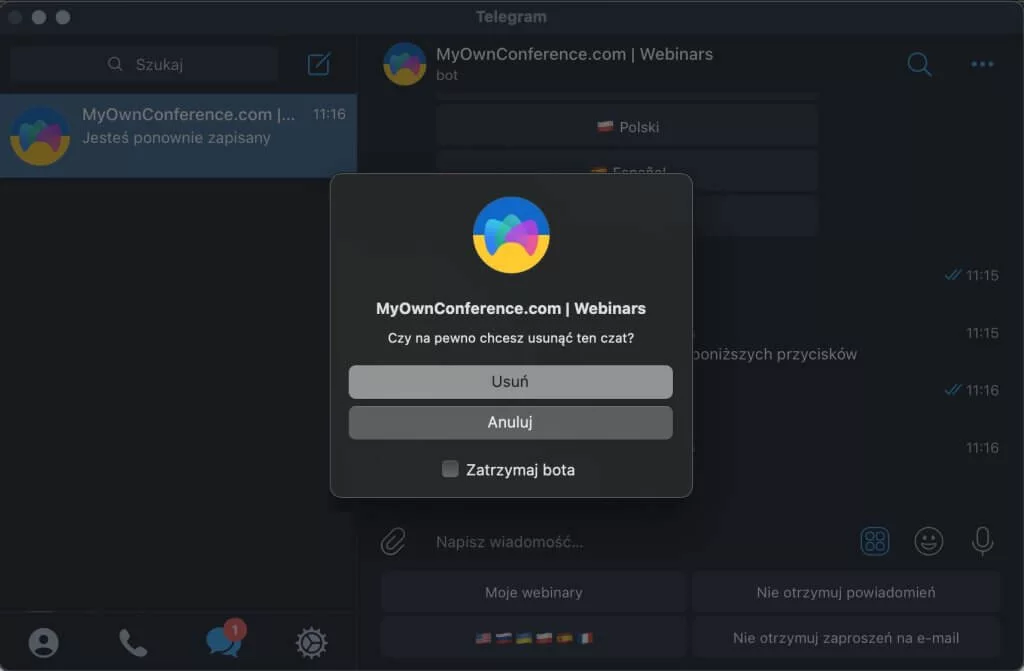Click the Moje webinary bot button

tap(533, 592)
